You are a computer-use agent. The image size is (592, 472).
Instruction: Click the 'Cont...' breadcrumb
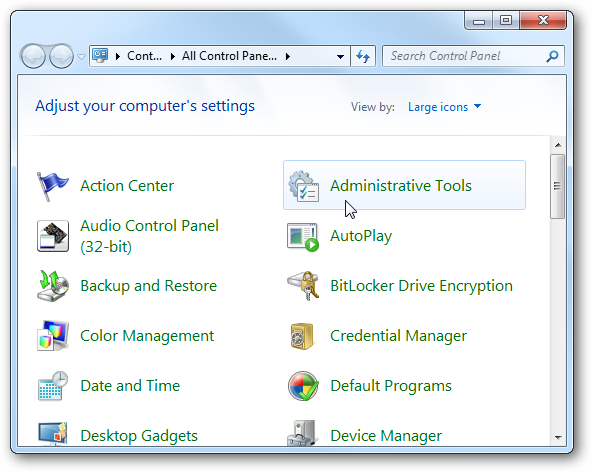click(144, 56)
